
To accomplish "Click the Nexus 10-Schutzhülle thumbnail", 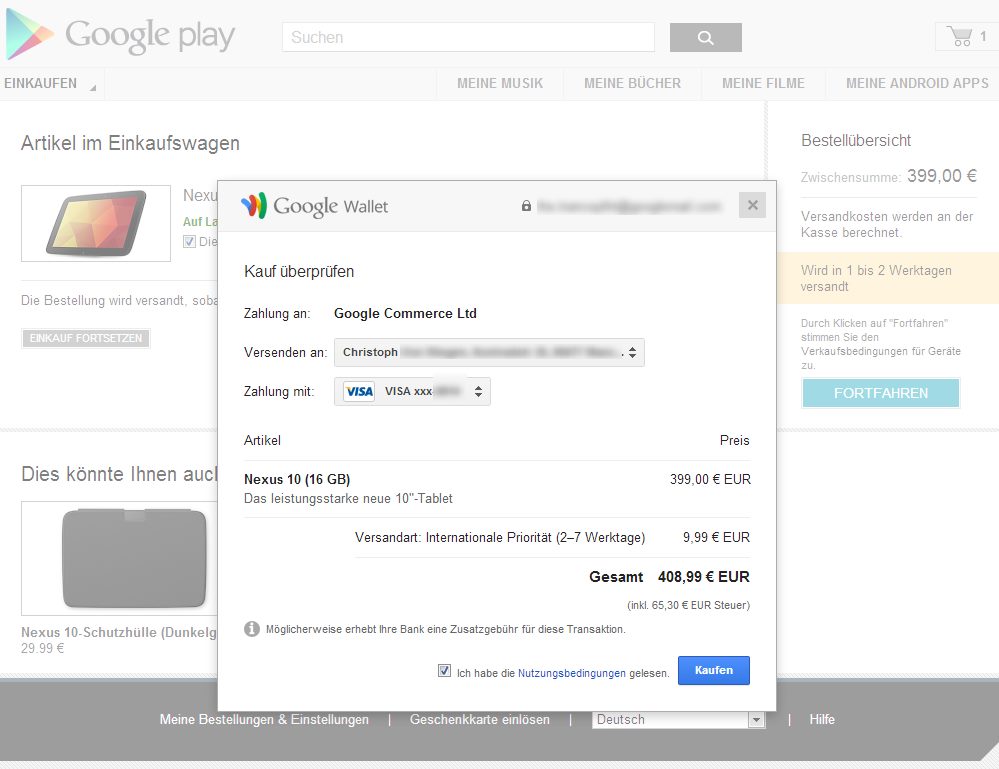I will [119, 558].
